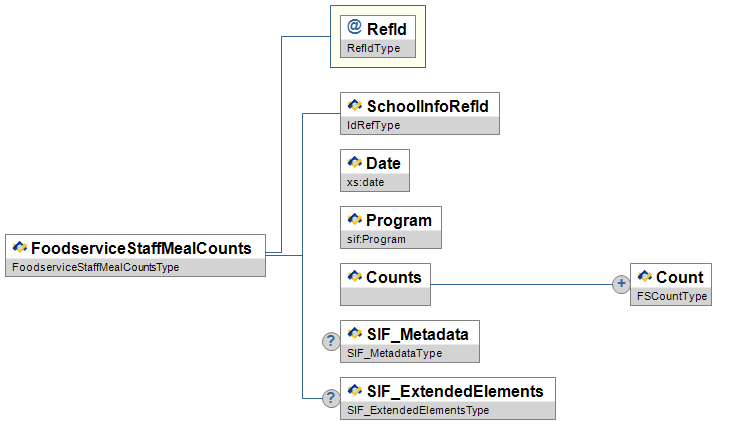Click the Counts element icon
734x424 pixels.
(x=354, y=277)
